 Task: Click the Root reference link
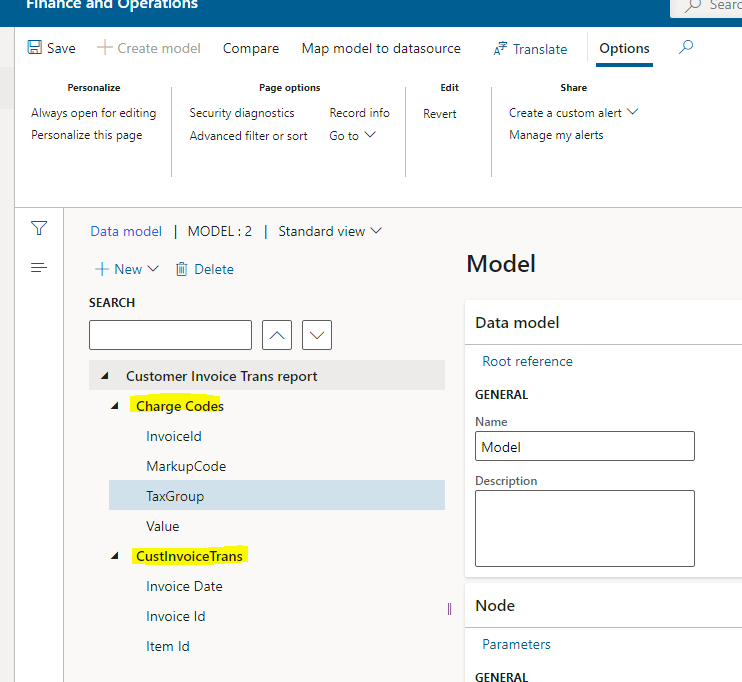coord(527,361)
